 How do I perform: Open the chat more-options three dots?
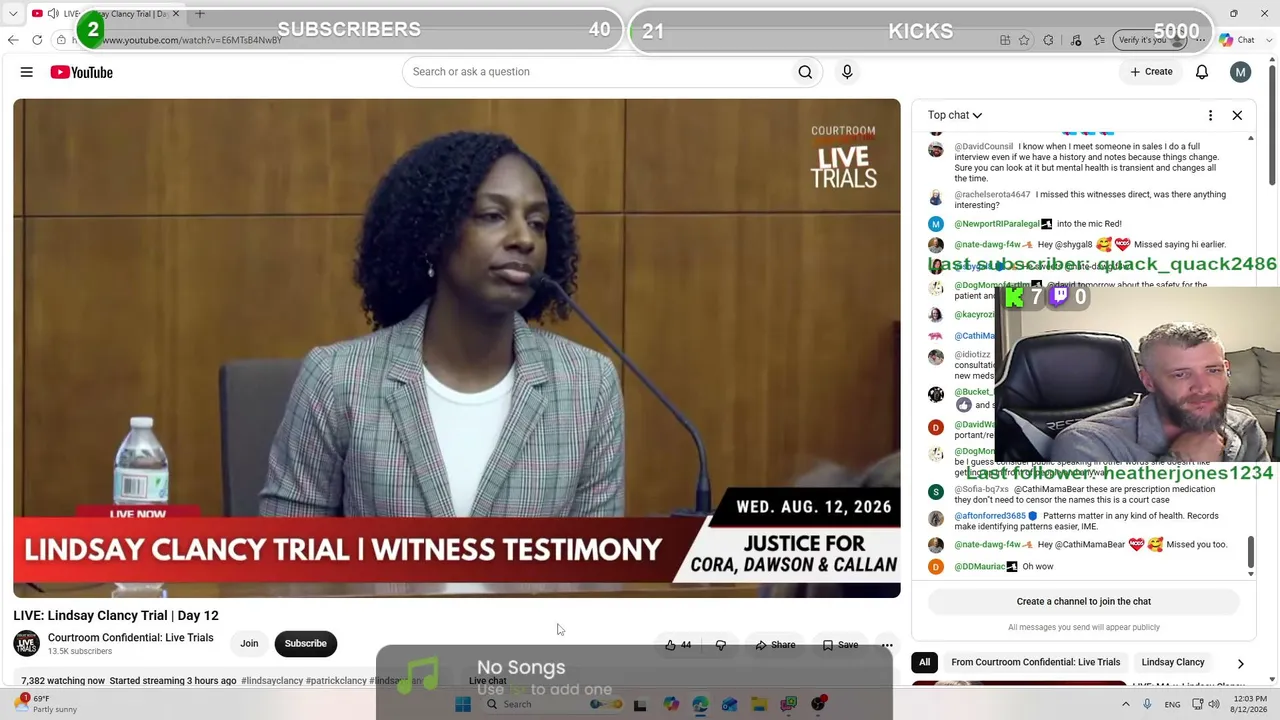tap(1210, 115)
